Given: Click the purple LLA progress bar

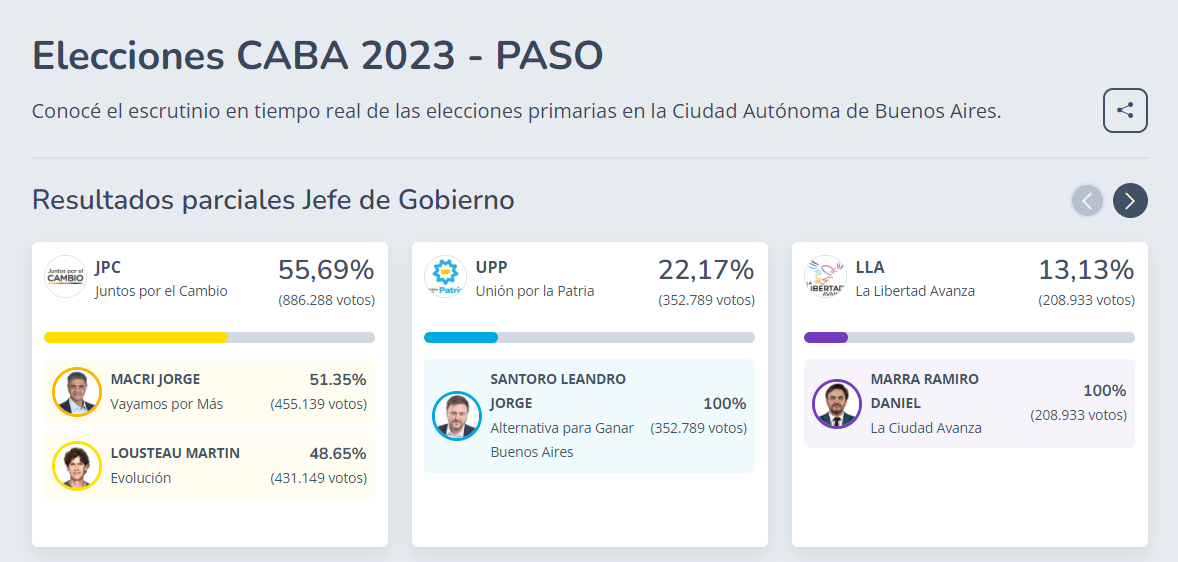Looking at the screenshot, I should [826, 337].
